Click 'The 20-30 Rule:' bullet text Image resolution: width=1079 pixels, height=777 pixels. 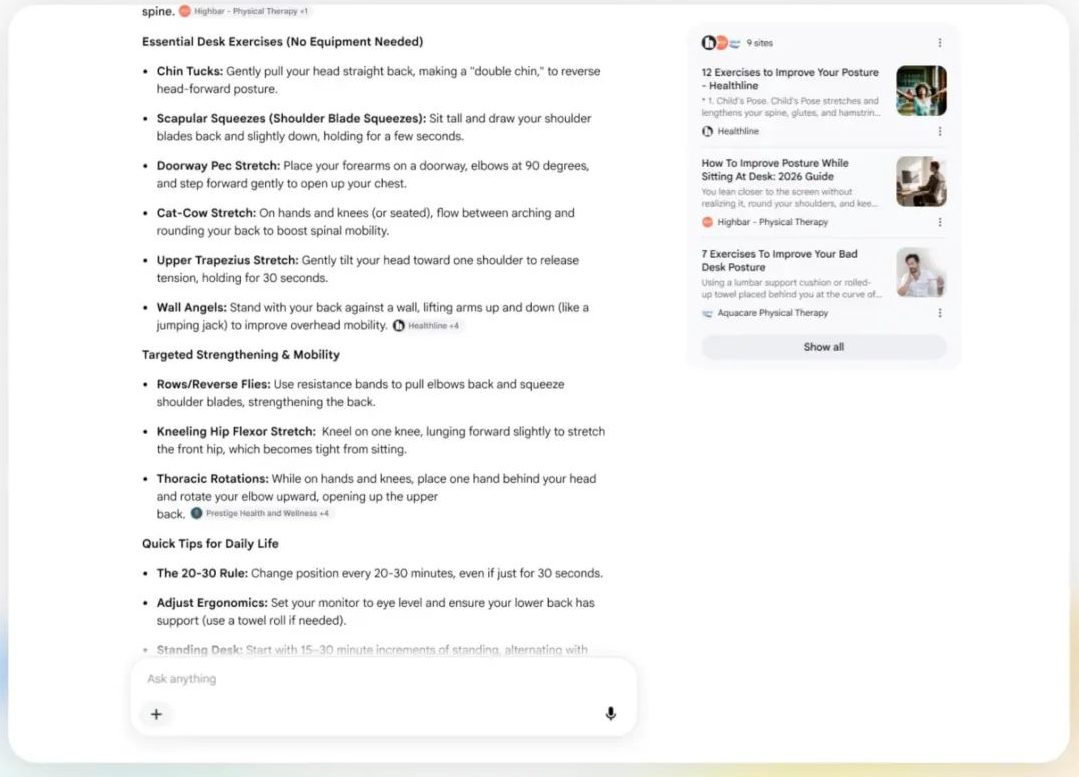click(202, 573)
